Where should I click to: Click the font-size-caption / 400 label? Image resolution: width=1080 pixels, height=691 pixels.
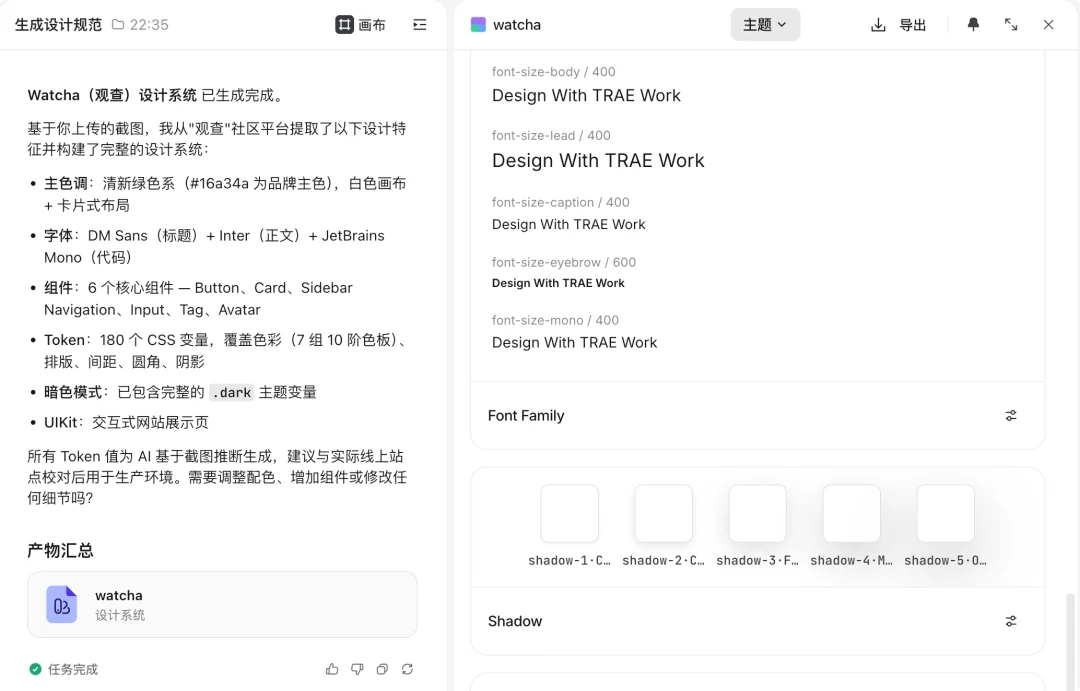click(x=561, y=203)
